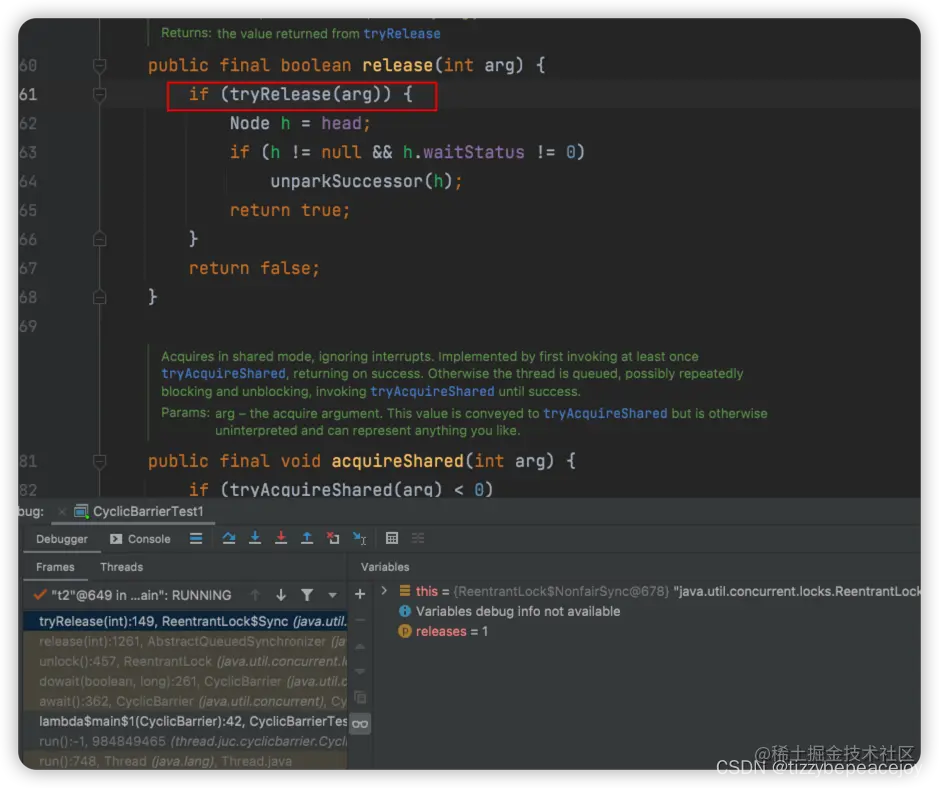Move the watch up with the up triangle
Viewport: 939px width, 788px height.
(x=360, y=647)
